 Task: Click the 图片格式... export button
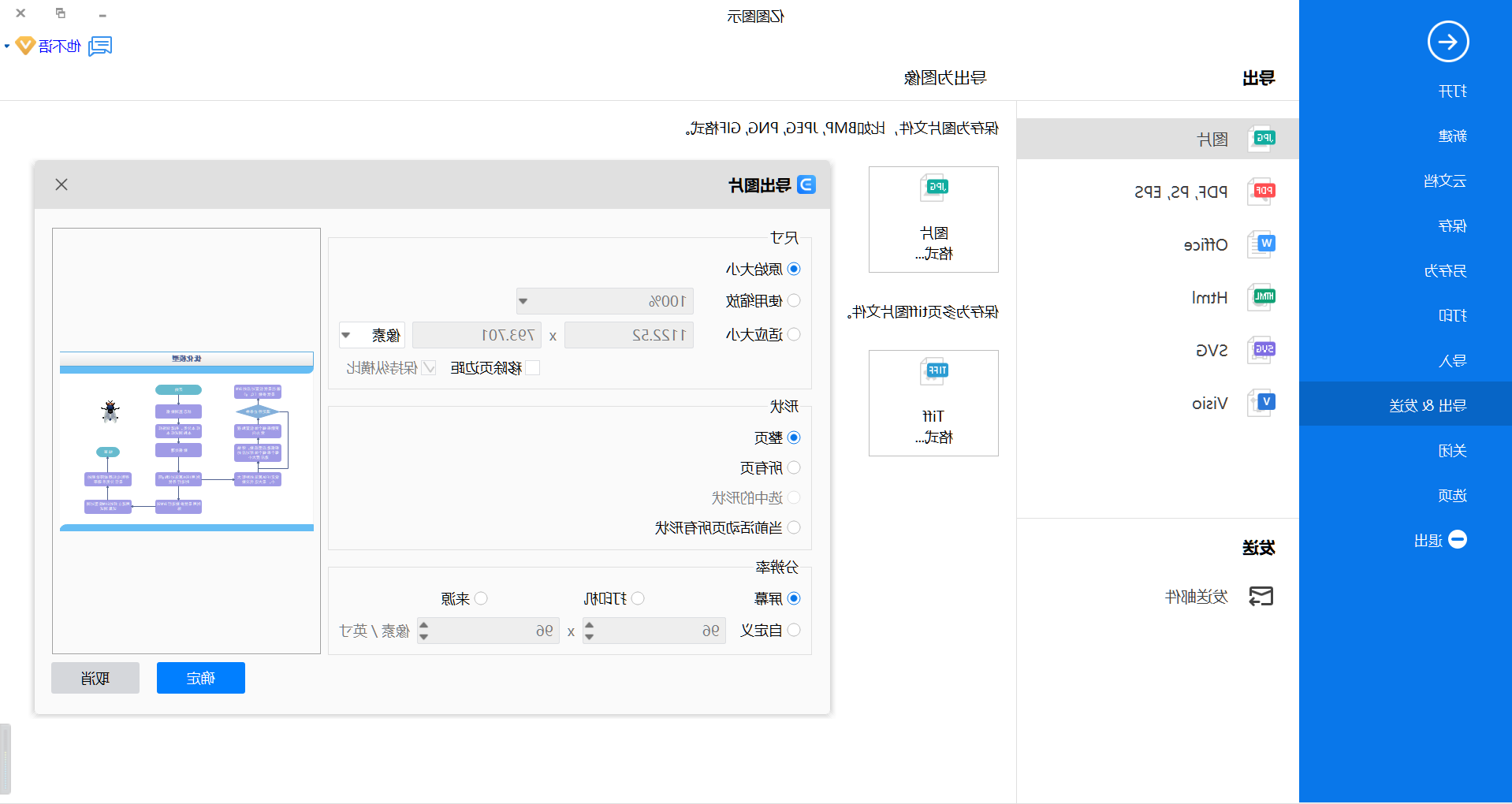point(933,219)
